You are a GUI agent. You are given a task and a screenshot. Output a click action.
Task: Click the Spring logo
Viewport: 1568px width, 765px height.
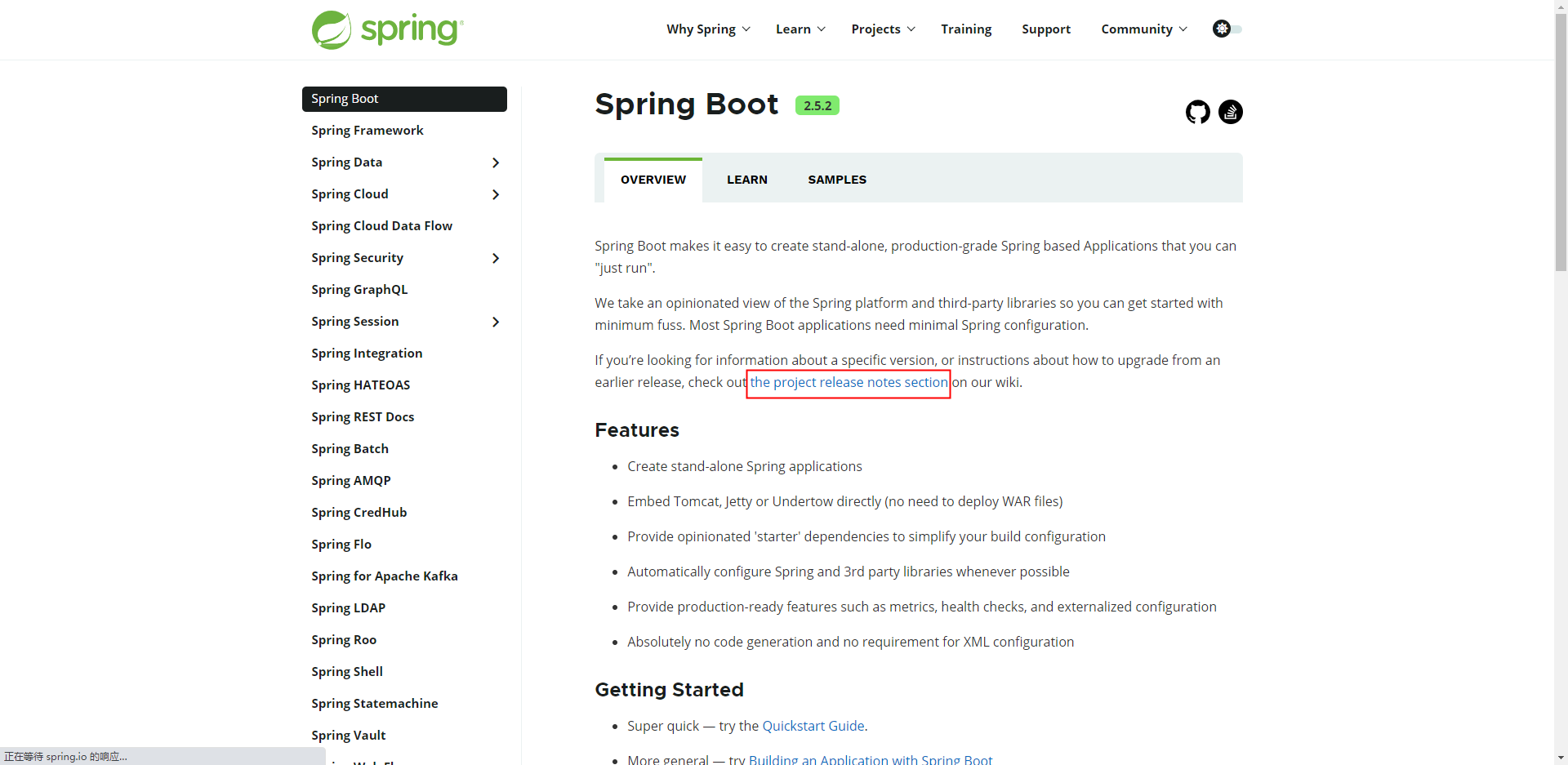[x=387, y=30]
